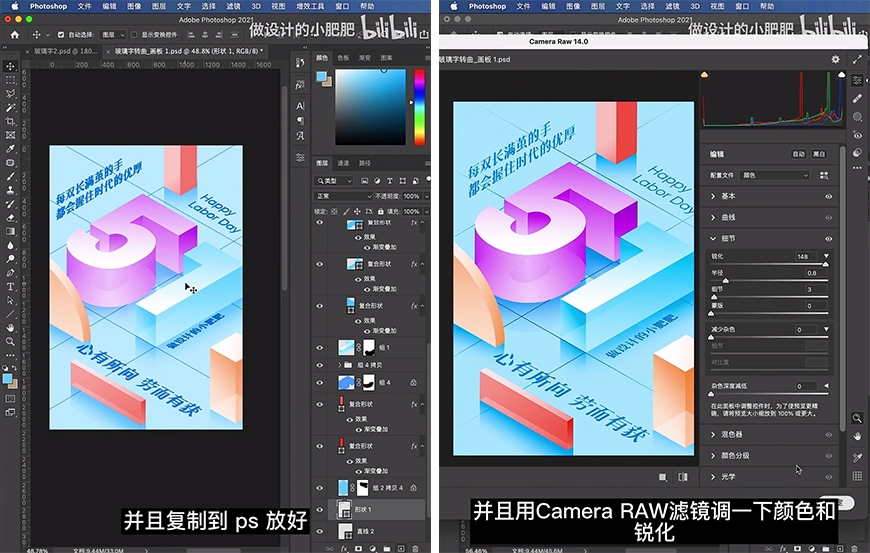Screen dimensions: 870x553
Task: Open the layer blend mode 正常 dropdown
Action: [343, 196]
